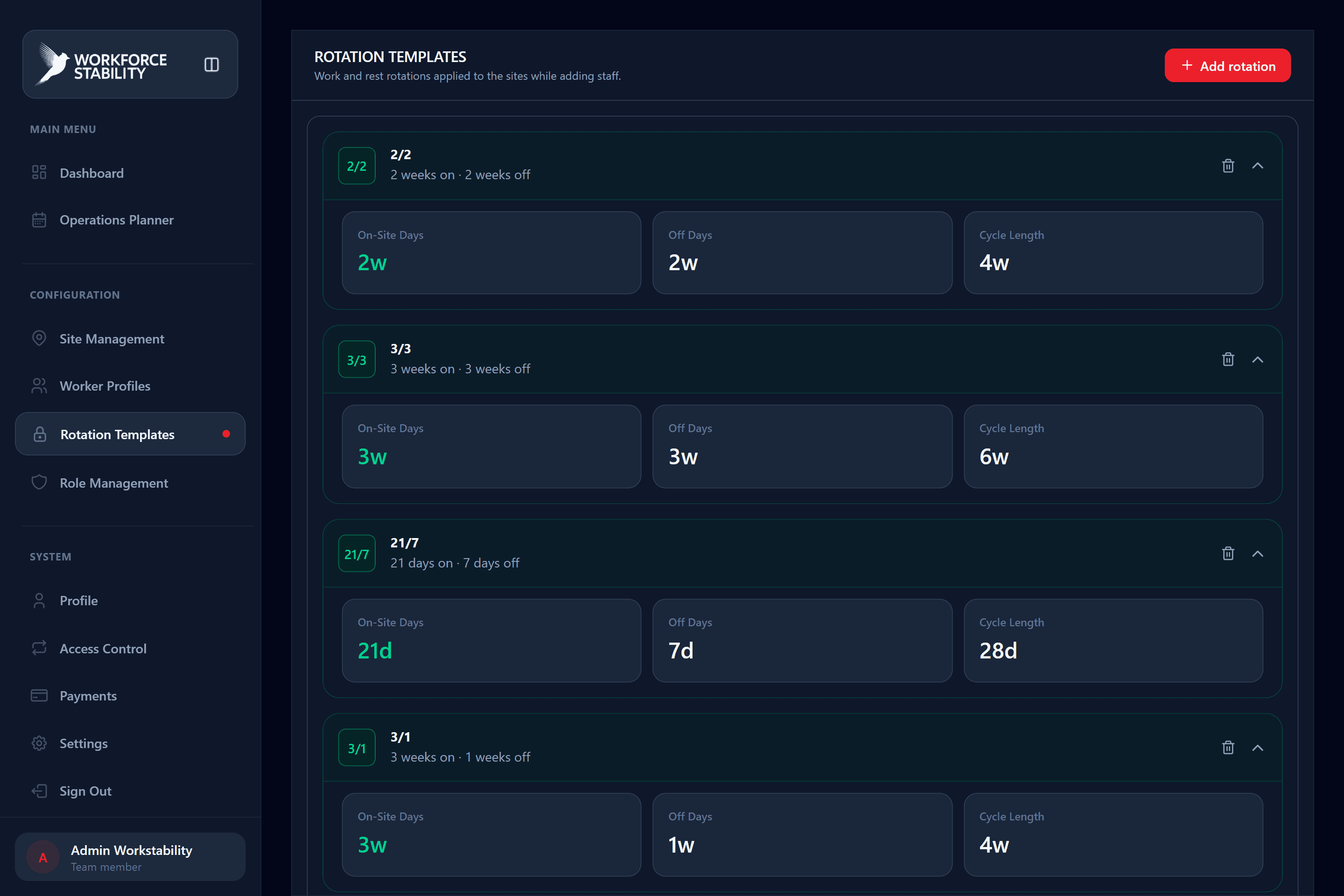Open Admin Workstability account card
Screen dimensions: 1344x896
click(x=130, y=857)
